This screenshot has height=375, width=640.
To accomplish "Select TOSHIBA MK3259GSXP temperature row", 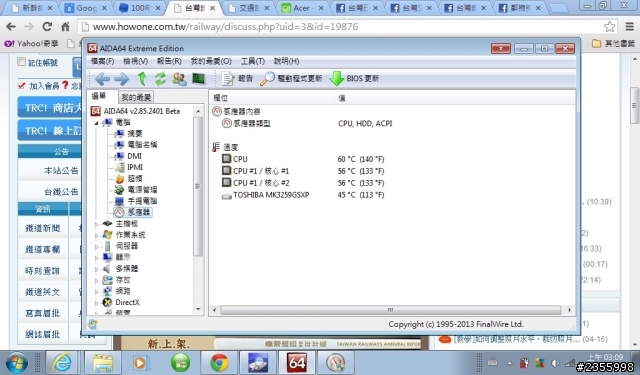I will [303, 195].
